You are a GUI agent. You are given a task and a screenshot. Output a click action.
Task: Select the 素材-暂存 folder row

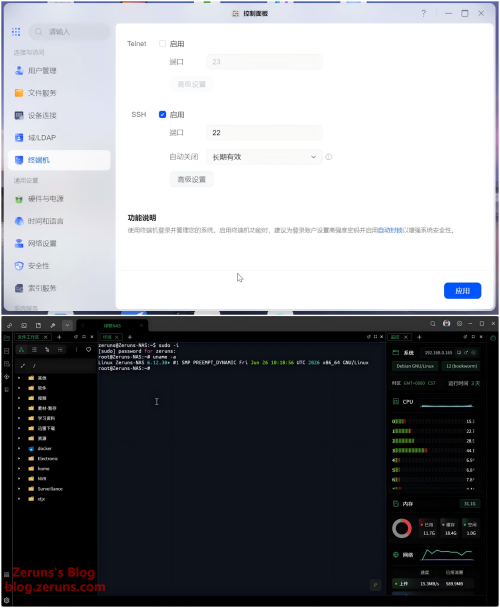[55, 408]
